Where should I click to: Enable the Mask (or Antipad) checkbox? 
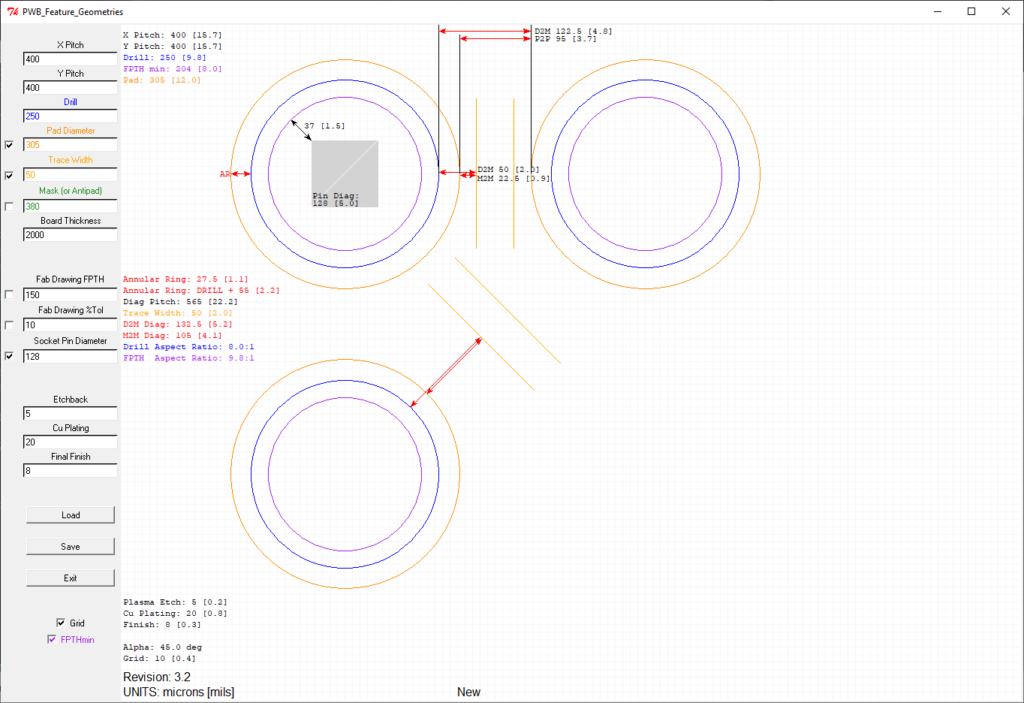tap(10, 206)
